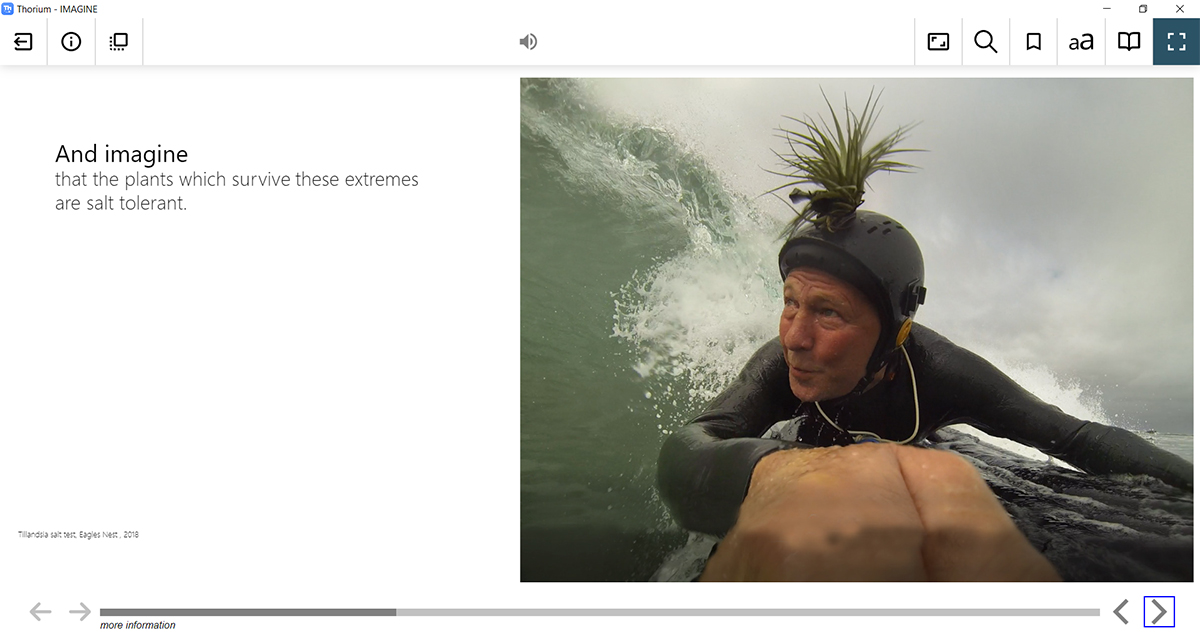Open table of contents navigation

coord(1129,42)
